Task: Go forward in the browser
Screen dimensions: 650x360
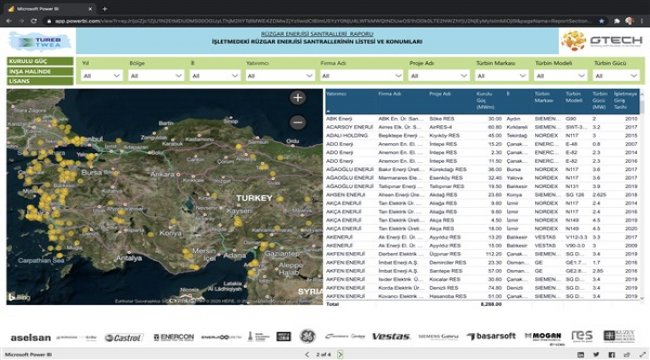Action: 22,21
